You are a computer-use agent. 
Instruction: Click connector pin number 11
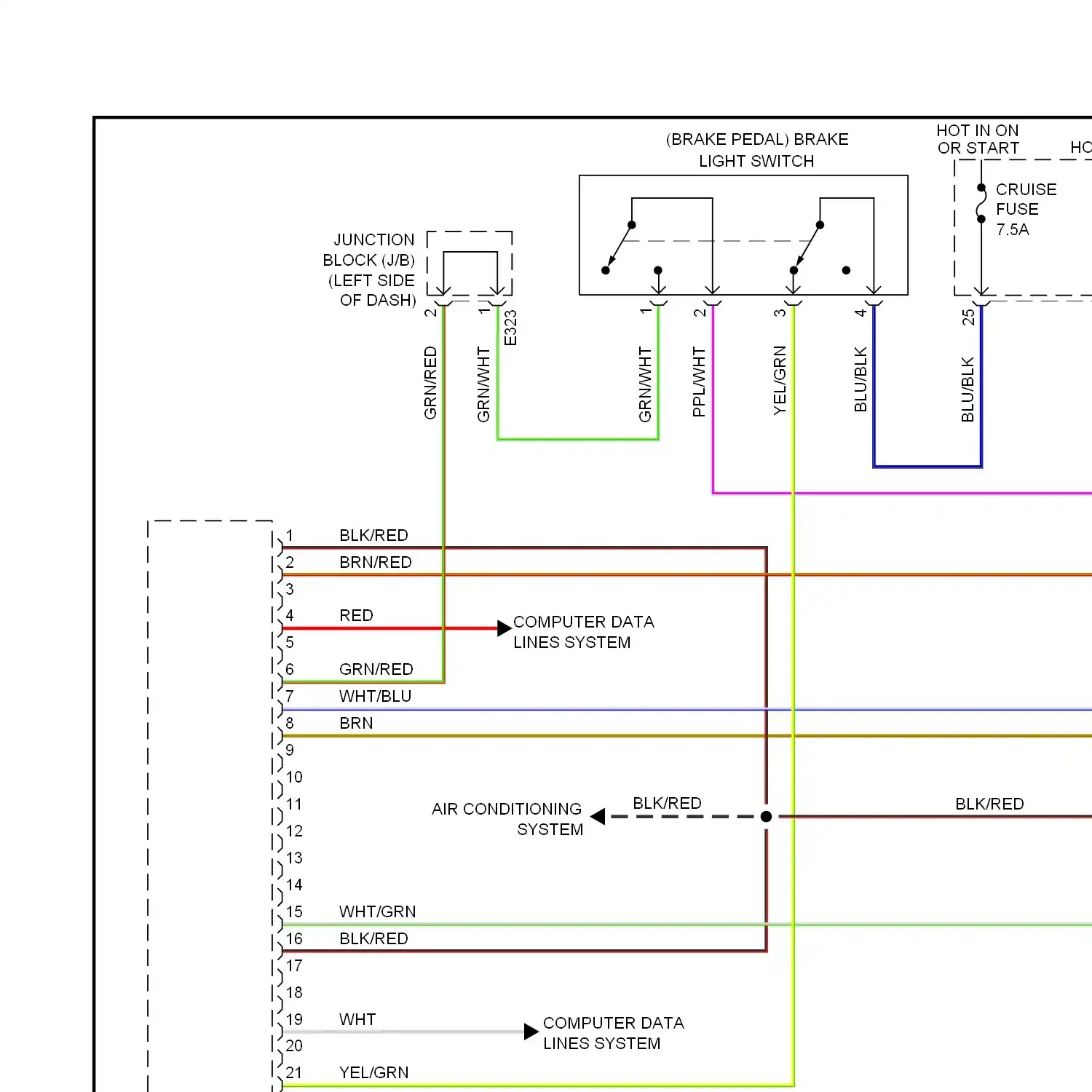(x=294, y=804)
